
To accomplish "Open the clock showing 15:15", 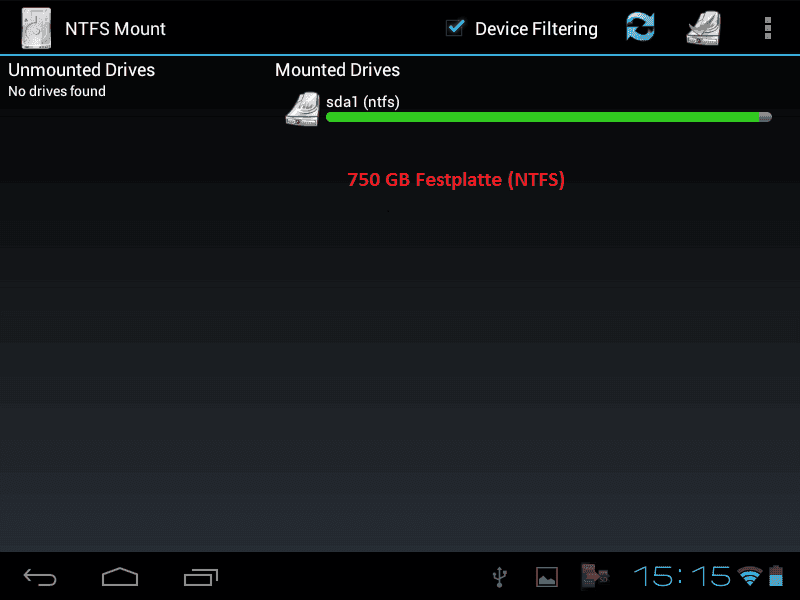I will tap(682, 577).
